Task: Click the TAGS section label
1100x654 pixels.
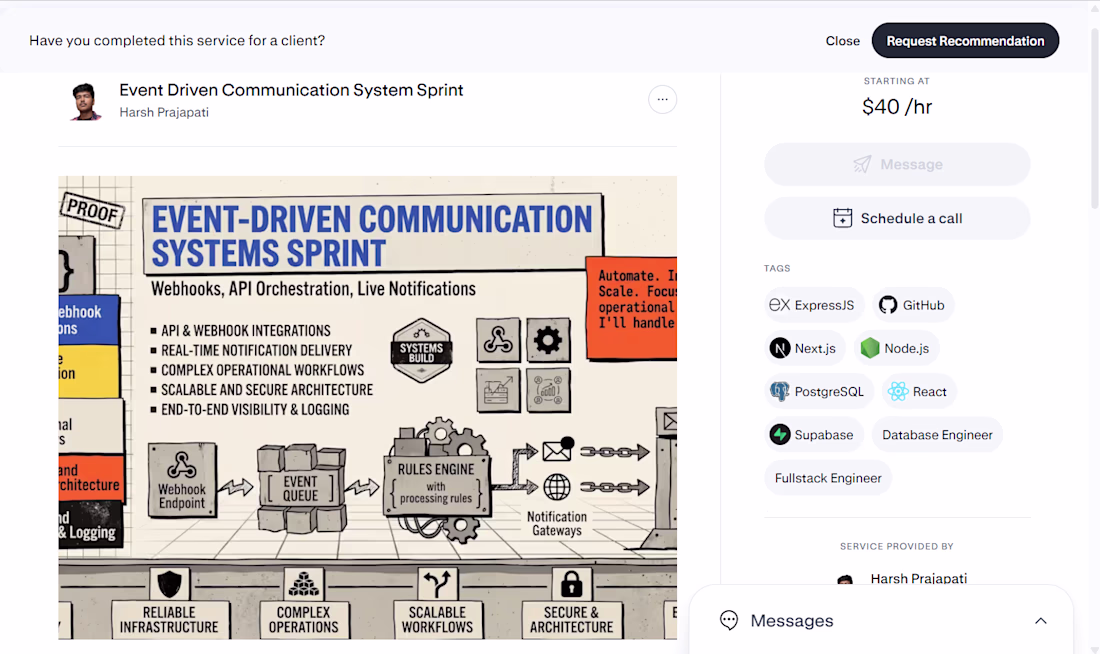Action: 777,268
